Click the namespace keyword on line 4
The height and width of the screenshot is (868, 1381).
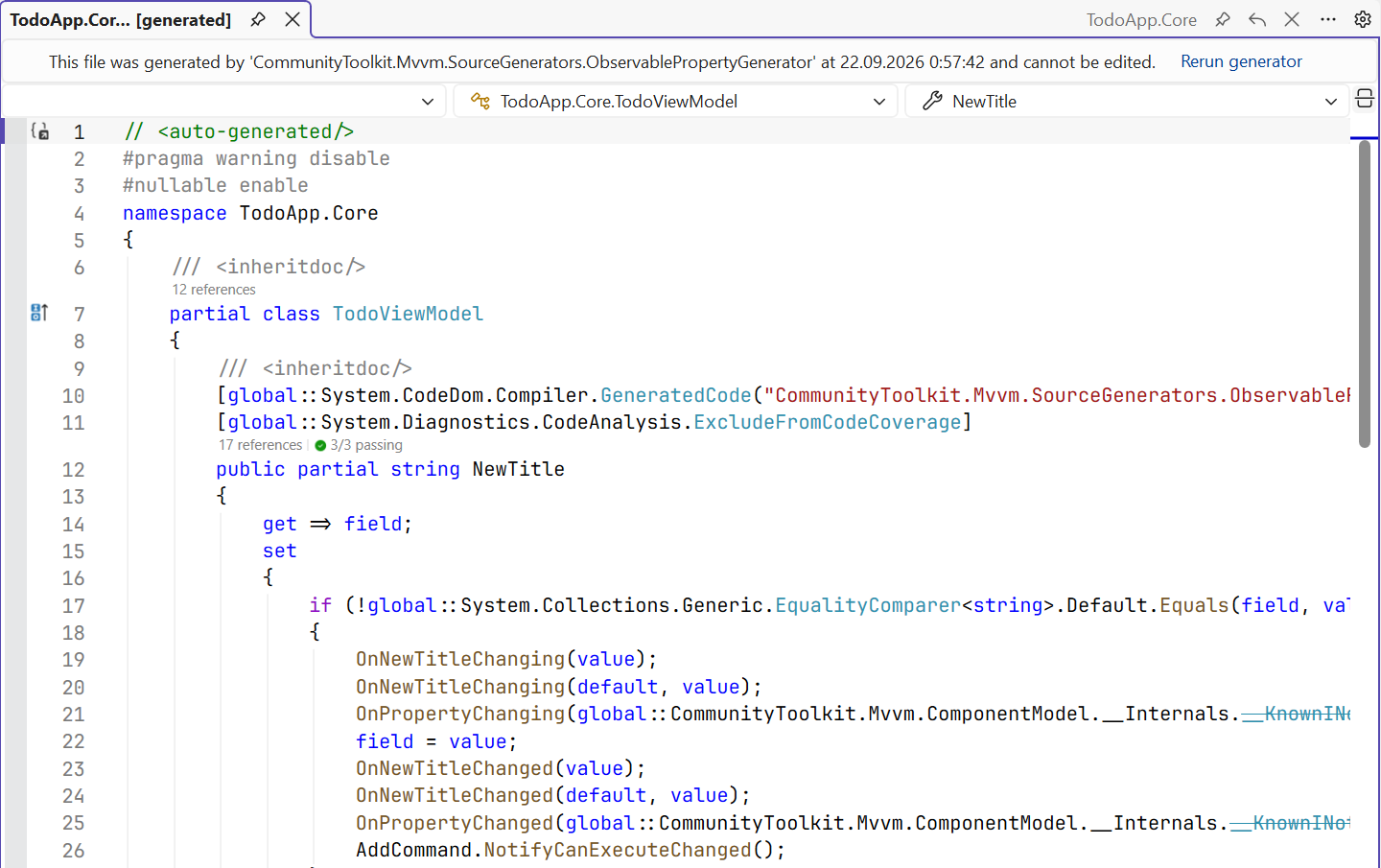175,213
